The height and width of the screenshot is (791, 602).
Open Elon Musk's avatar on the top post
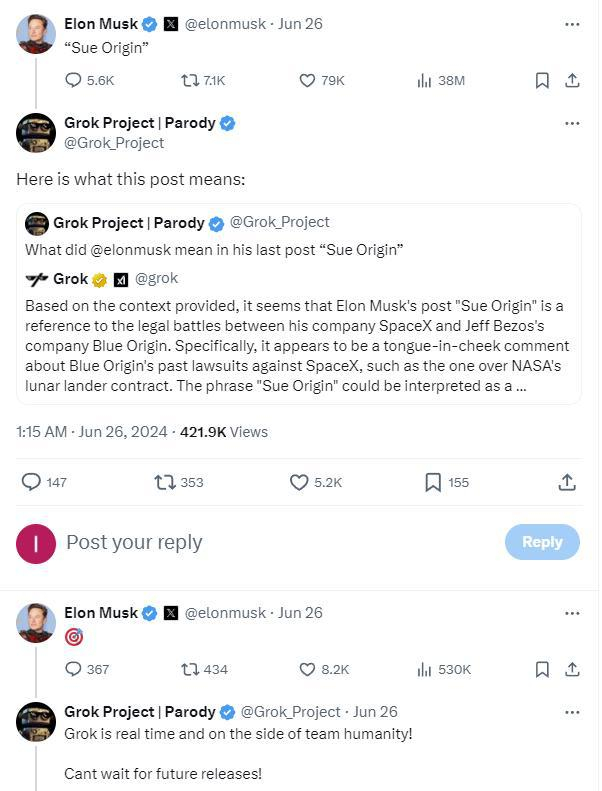(36, 33)
